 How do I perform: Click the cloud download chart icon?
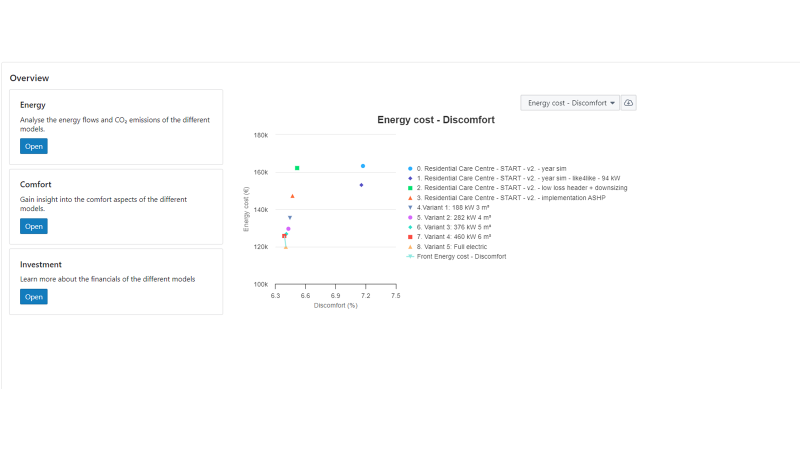[629, 103]
